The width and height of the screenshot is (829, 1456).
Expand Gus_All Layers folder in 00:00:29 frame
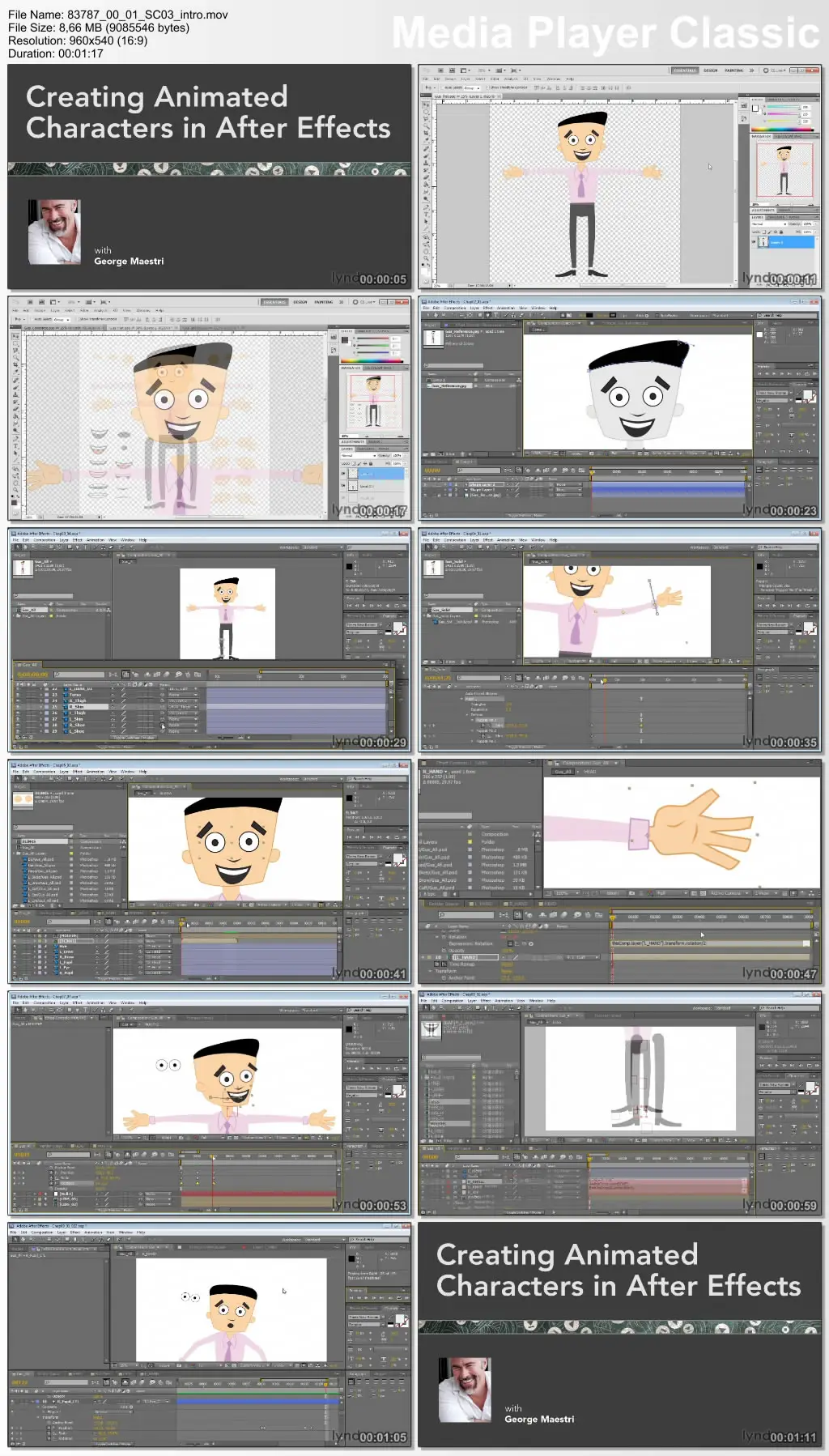pyautogui.click(x=15, y=615)
